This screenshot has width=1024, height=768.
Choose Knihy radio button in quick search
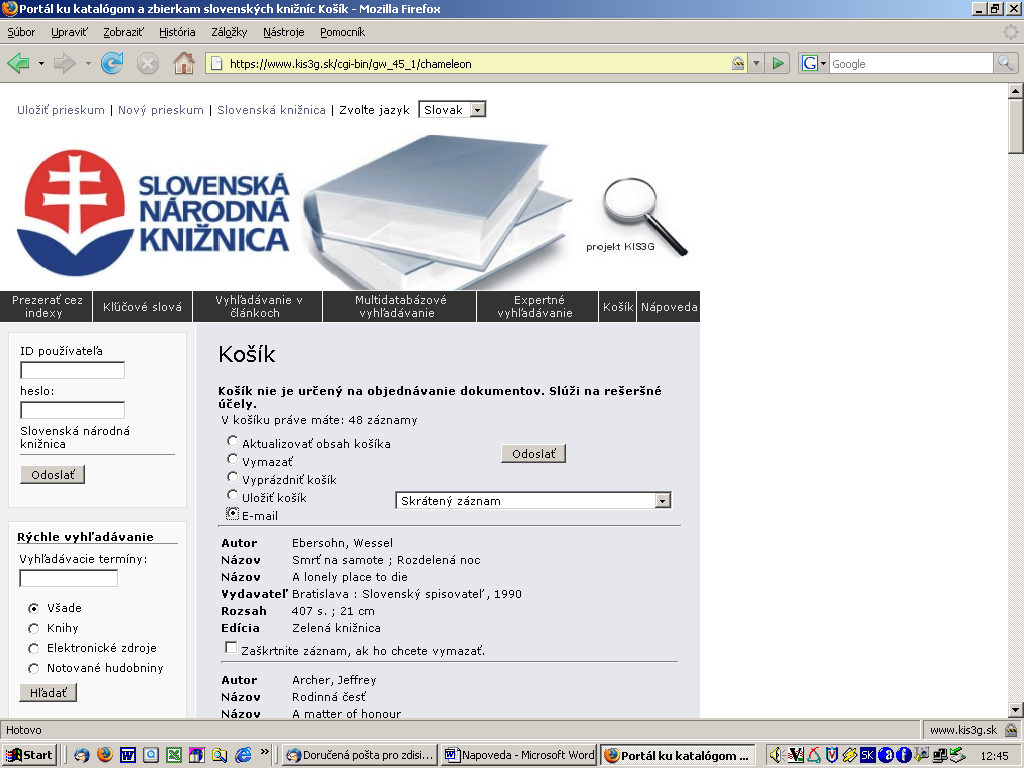point(34,628)
